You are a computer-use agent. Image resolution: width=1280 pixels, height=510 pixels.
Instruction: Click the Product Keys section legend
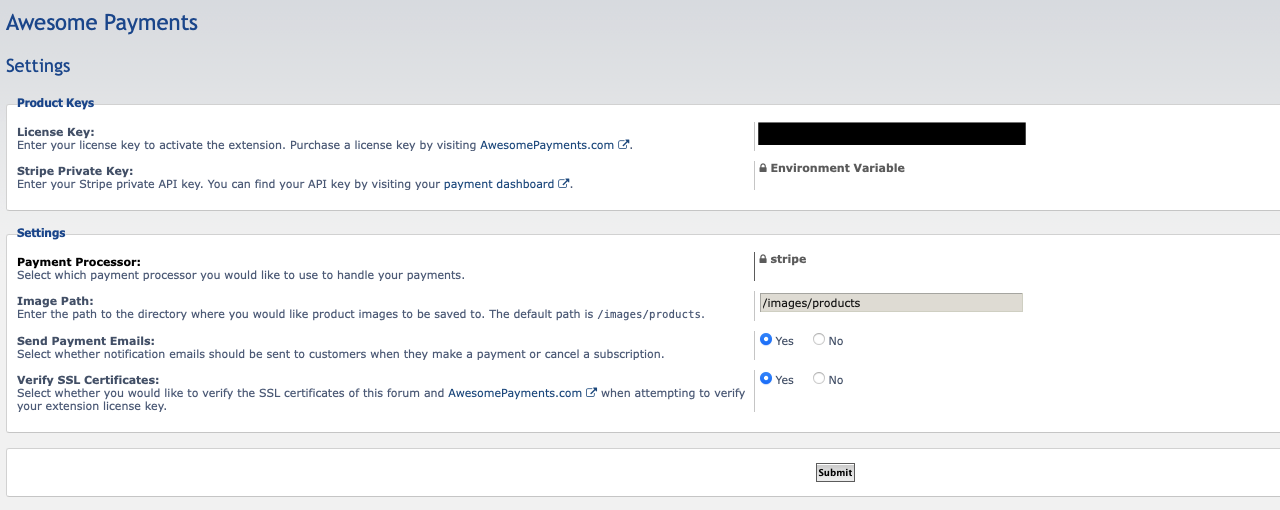[56, 103]
